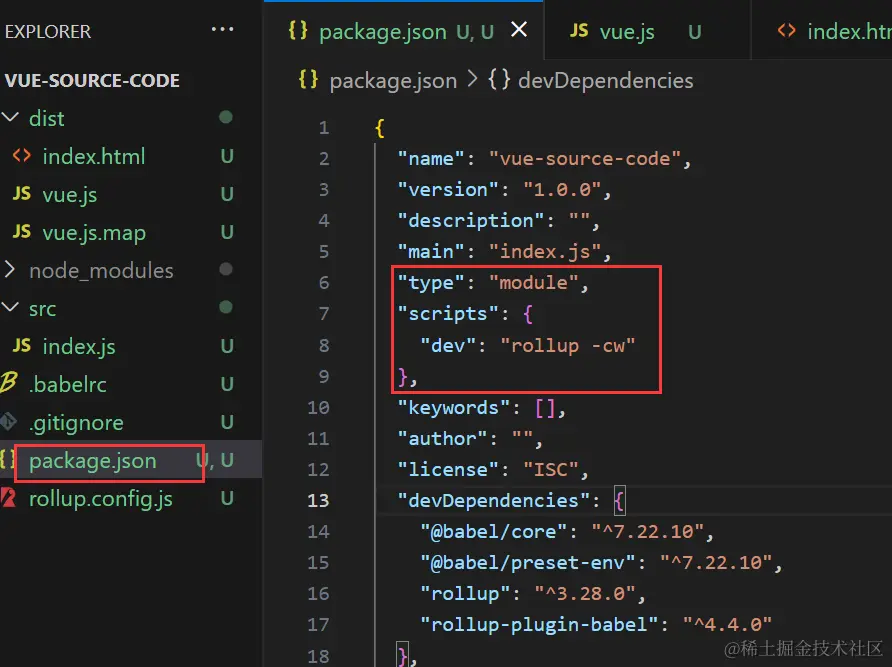
Task: Click the JSON icon in breadcrumb before package.json
Action: click(308, 80)
